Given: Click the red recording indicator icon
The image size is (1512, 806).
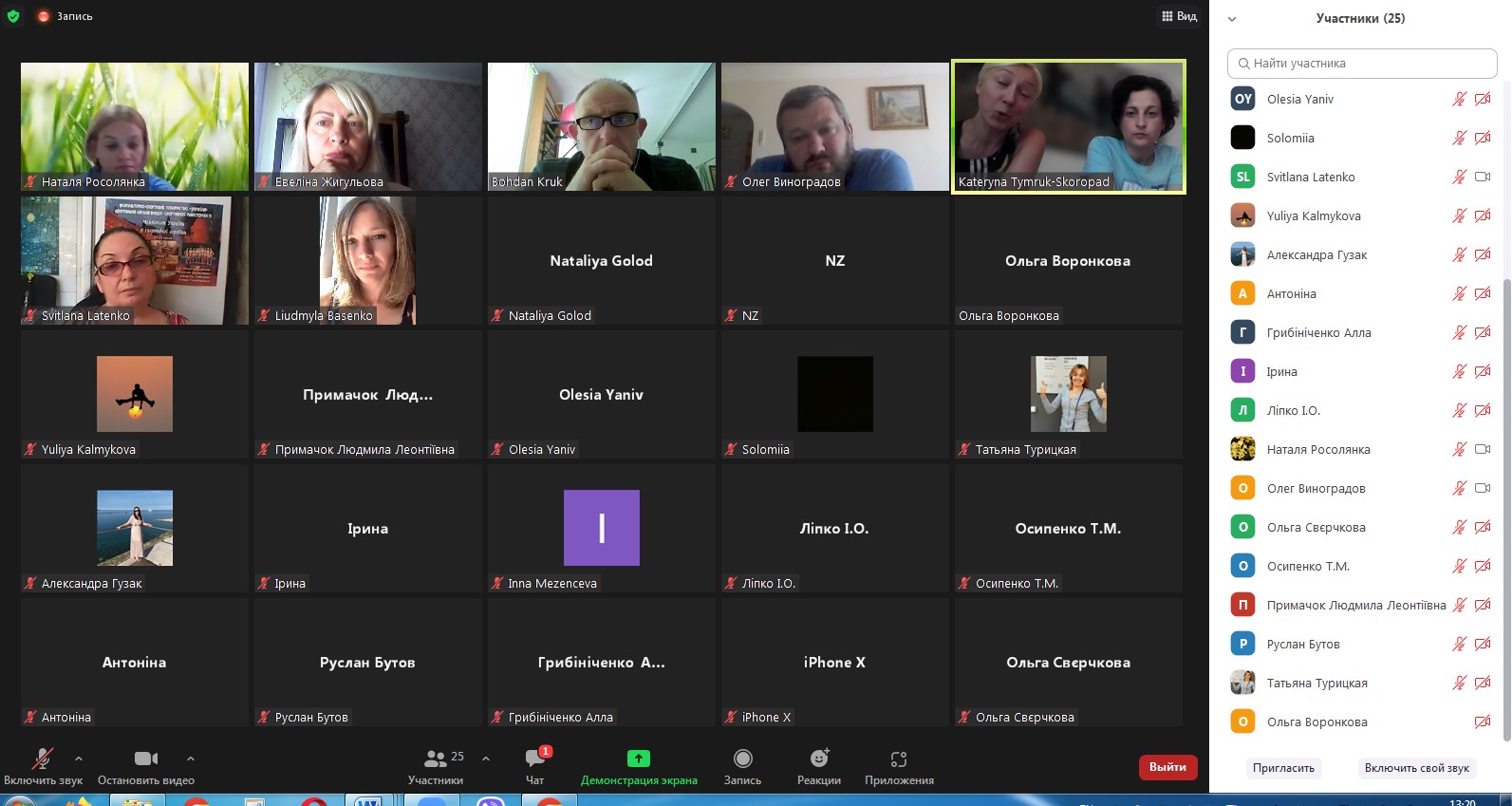Looking at the screenshot, I should point(44,16).
